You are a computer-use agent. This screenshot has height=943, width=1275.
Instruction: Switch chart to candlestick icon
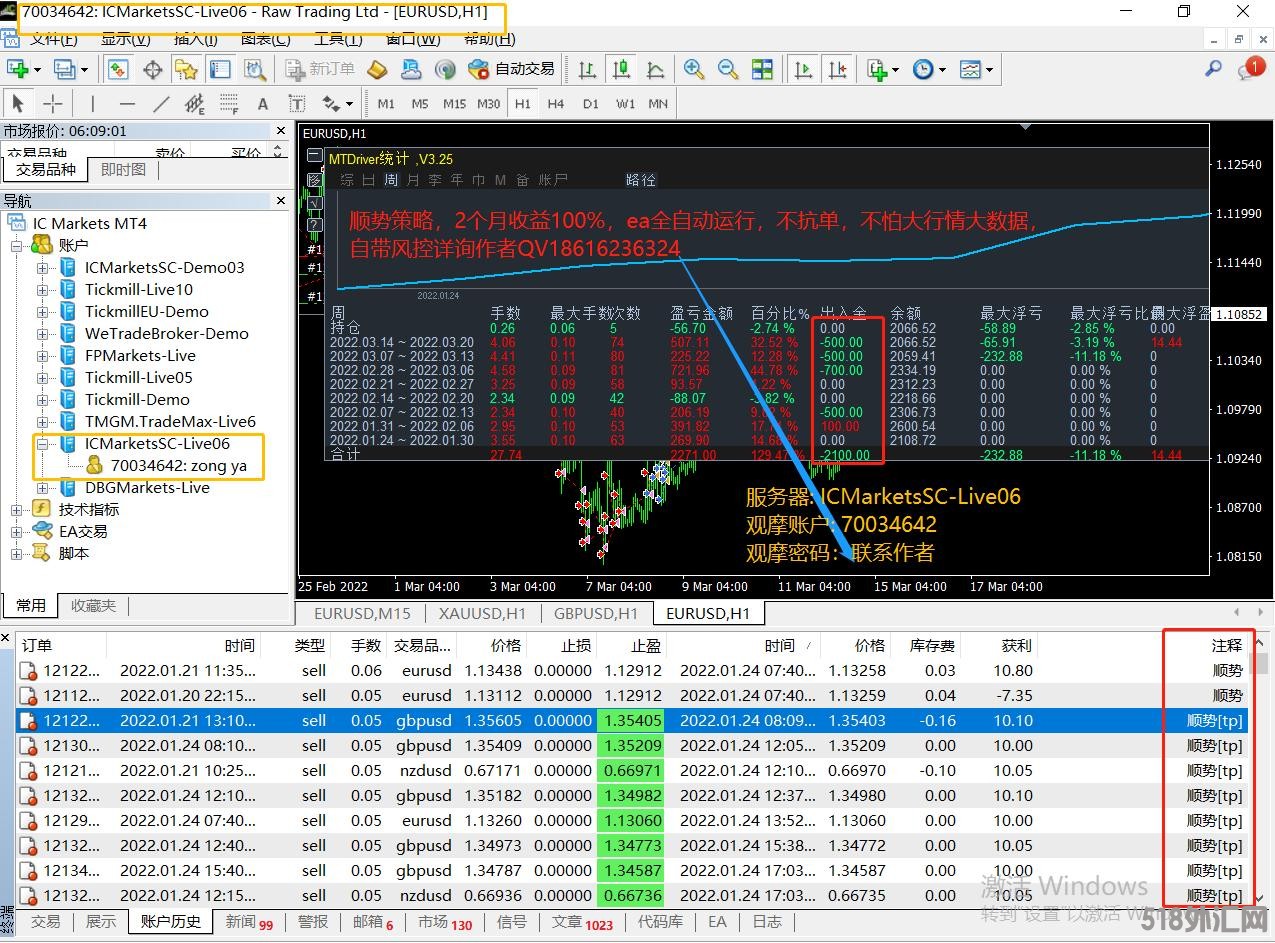[x=621, y=69]
